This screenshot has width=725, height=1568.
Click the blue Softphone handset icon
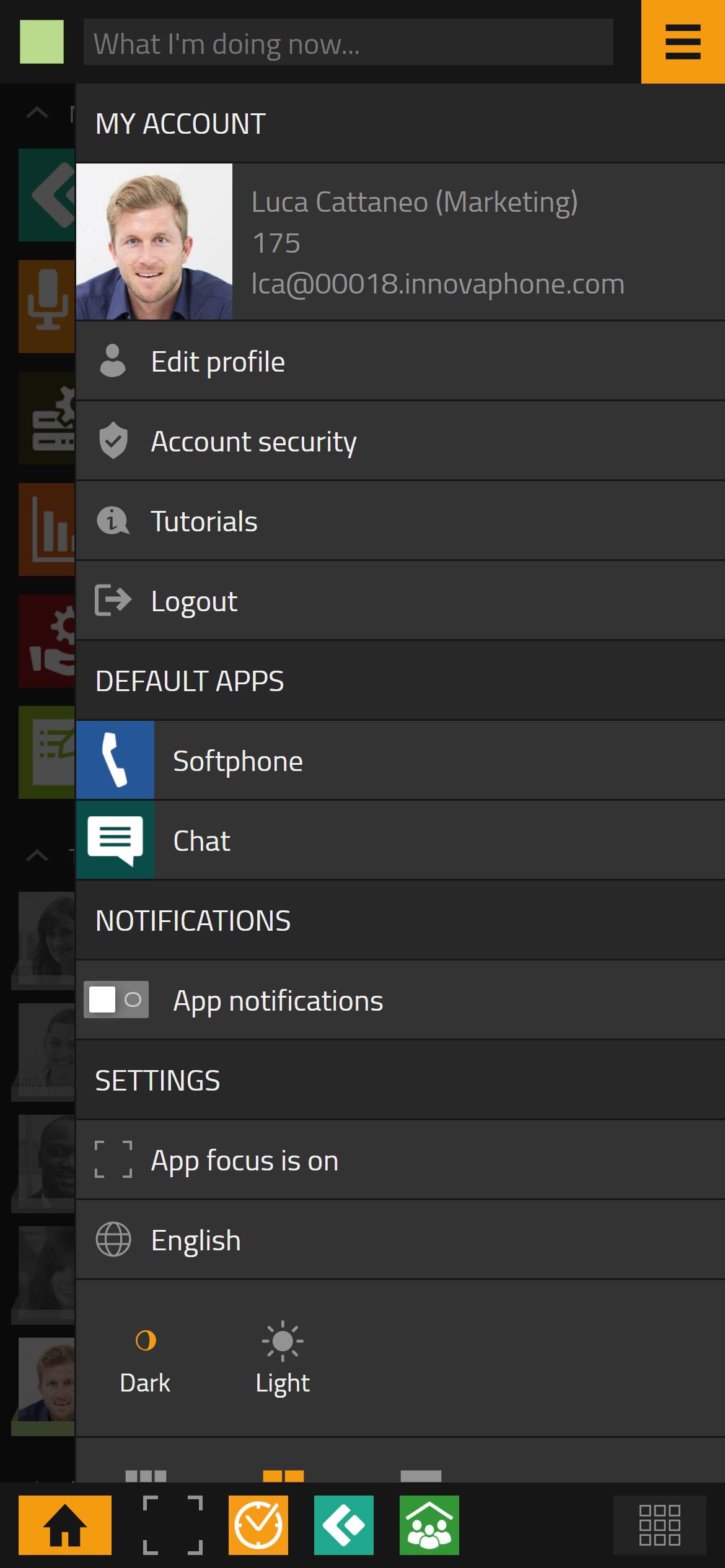click(115, 760)
